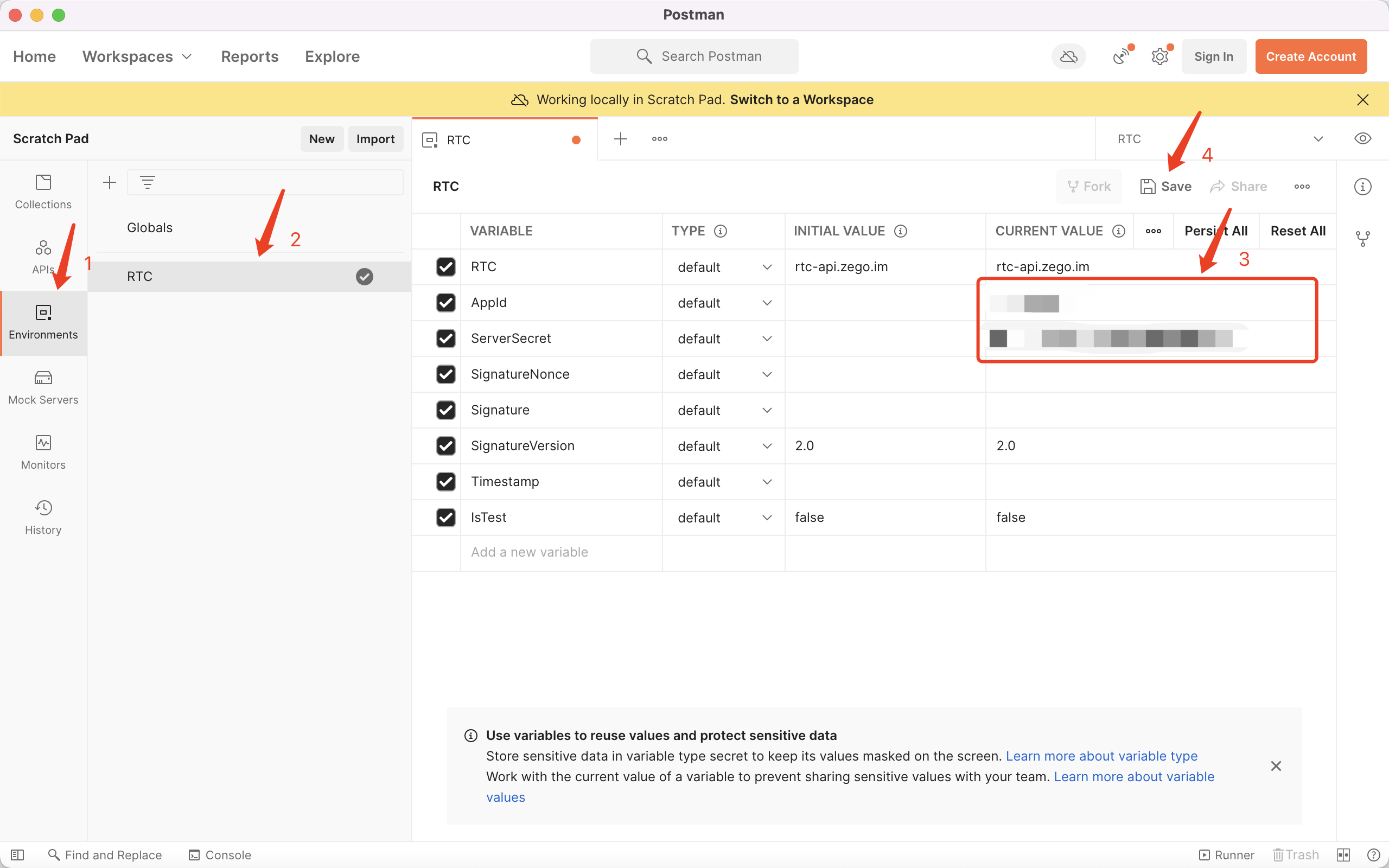The image size is (1389, 868).
Task: Dismiss the Scratch Pad yellow banner
Action: 1362,100
